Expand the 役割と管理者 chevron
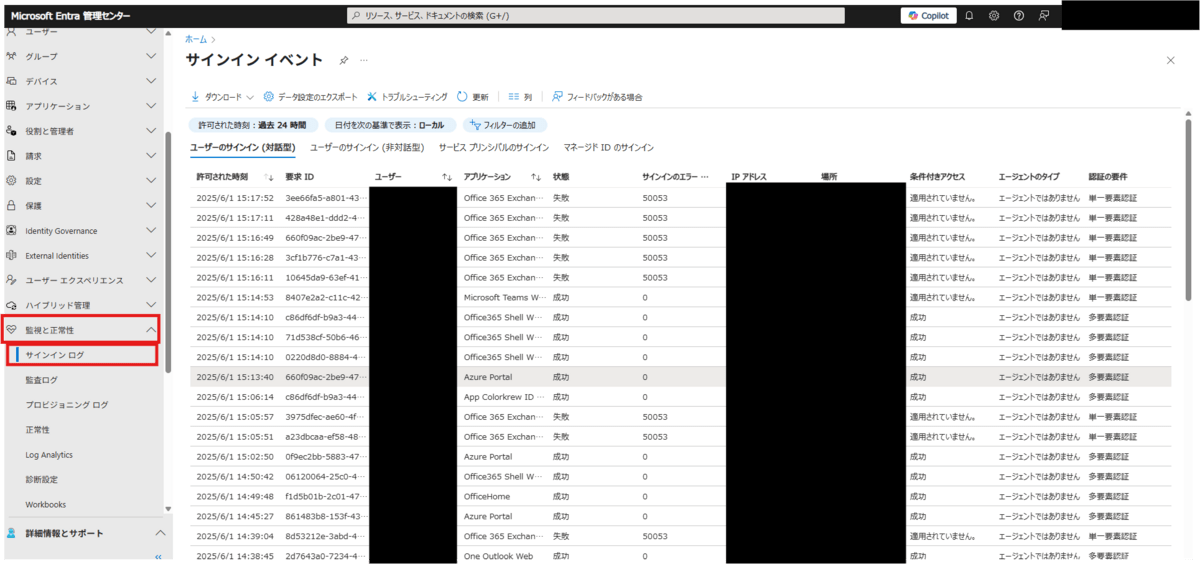Viewport: 1200px width, 564px height. coord(151,131)
